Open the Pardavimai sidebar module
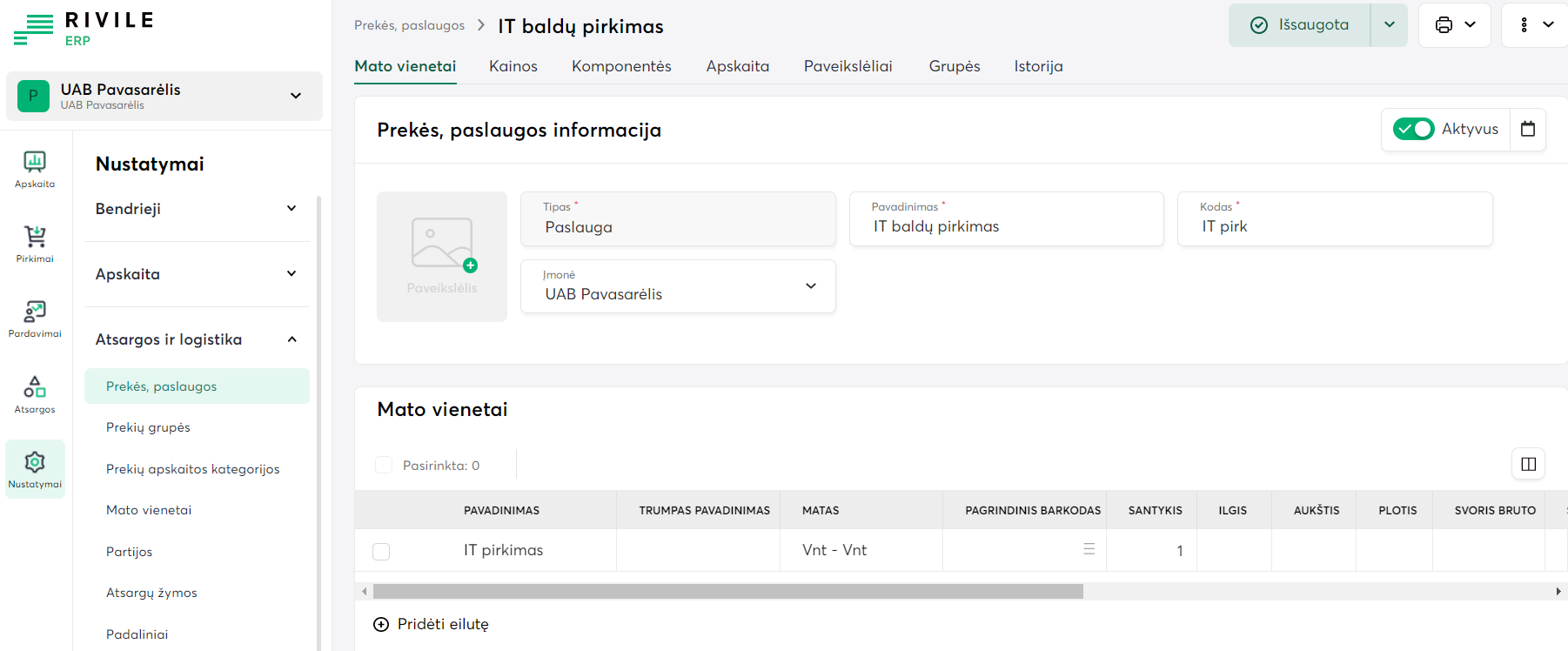The image size is (1568, 651). click(x=35, y=319)
